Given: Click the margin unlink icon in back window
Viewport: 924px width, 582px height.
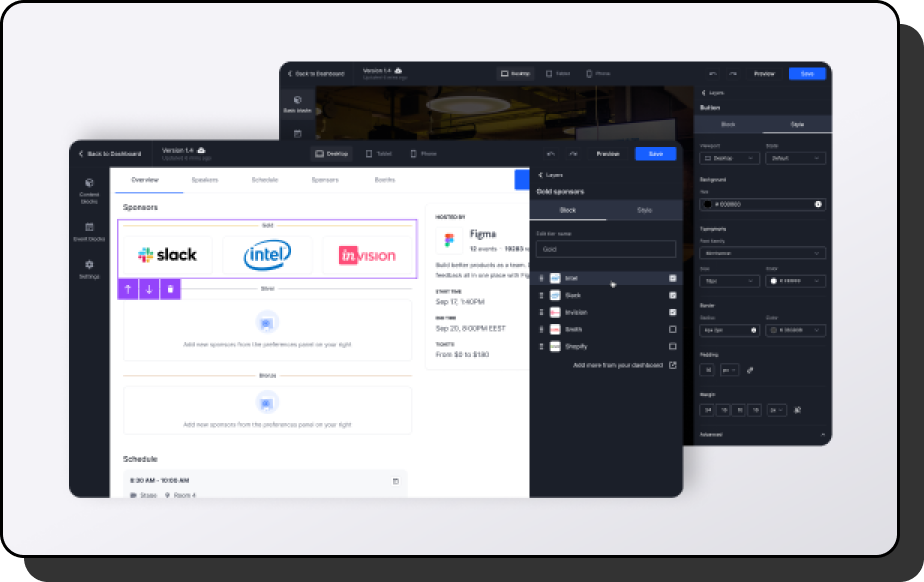Looking at the screenshot, I should tap(797, 410).
